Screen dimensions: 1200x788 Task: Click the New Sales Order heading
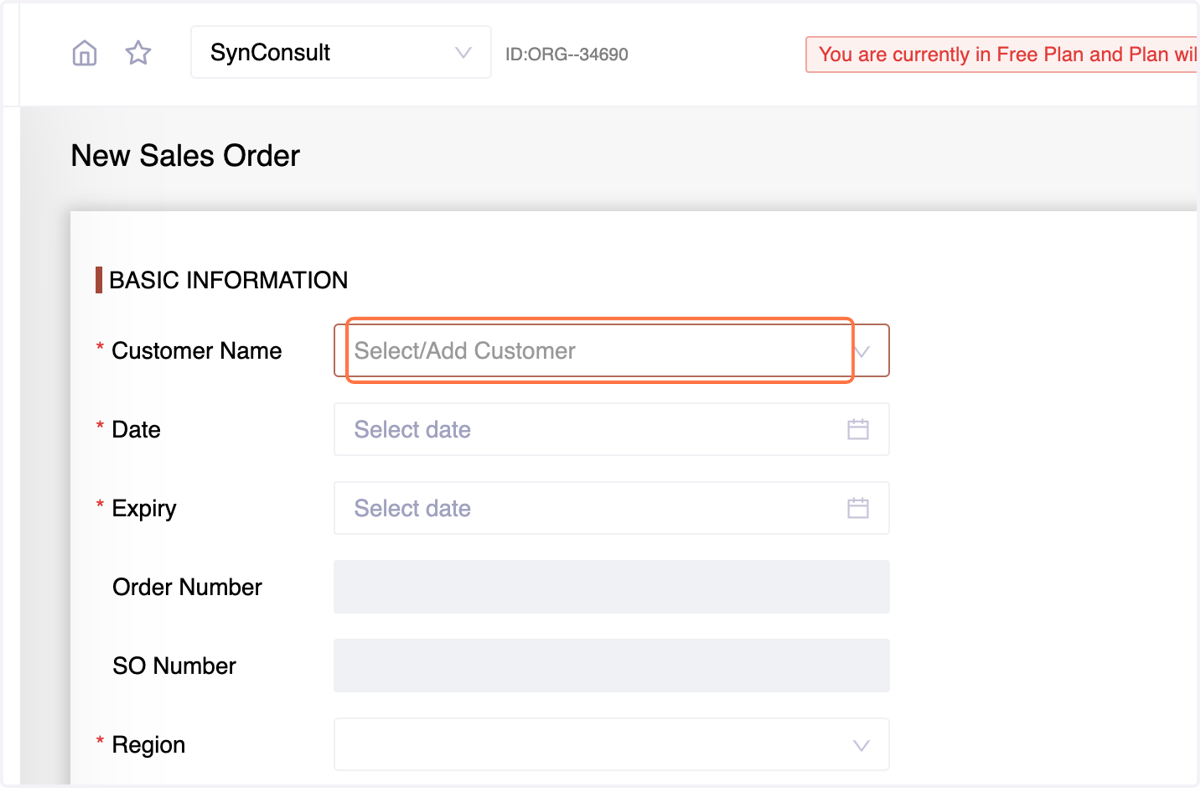pos(185,156)
